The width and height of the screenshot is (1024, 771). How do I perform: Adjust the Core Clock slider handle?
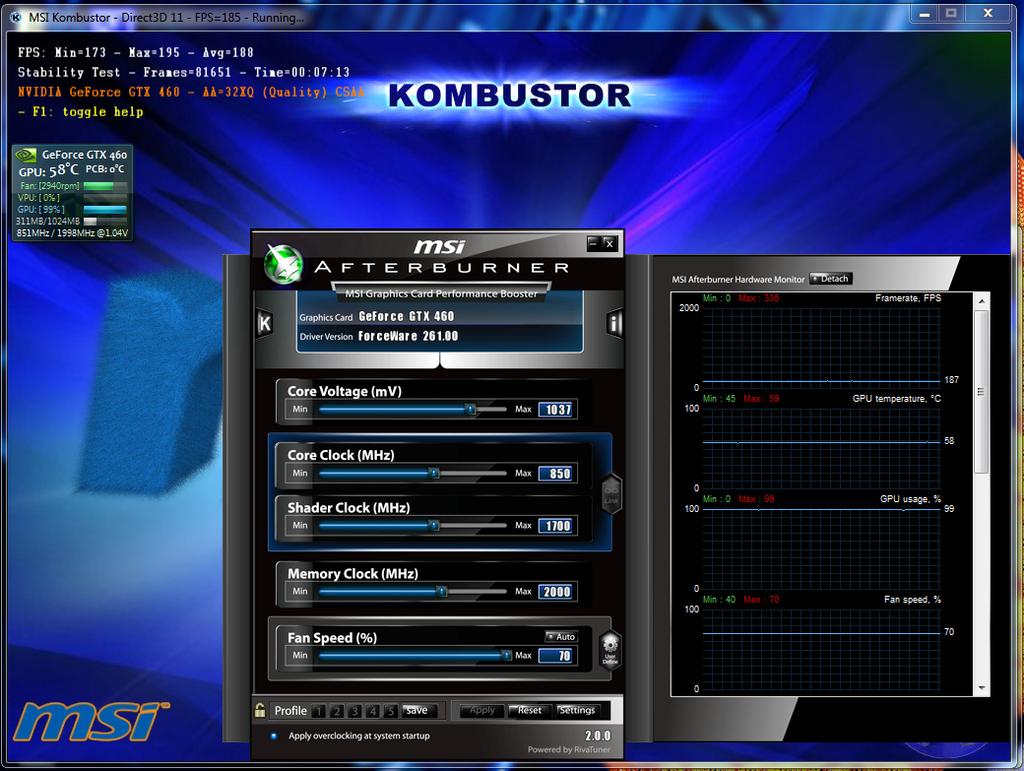pos(434,473)
